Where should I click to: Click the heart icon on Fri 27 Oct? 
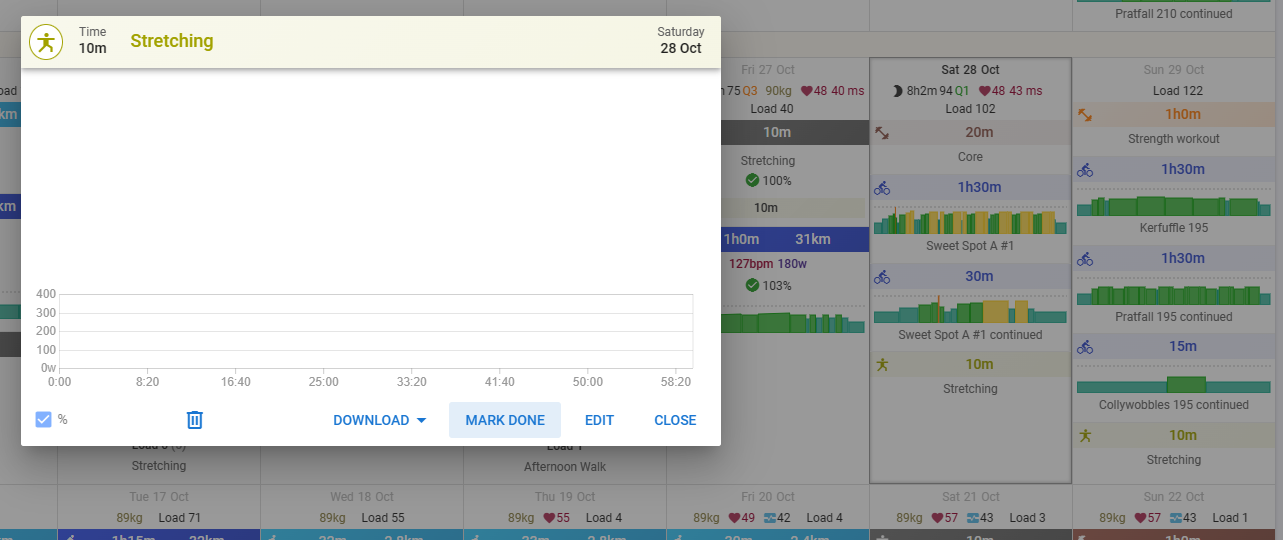tap(805, 90)
